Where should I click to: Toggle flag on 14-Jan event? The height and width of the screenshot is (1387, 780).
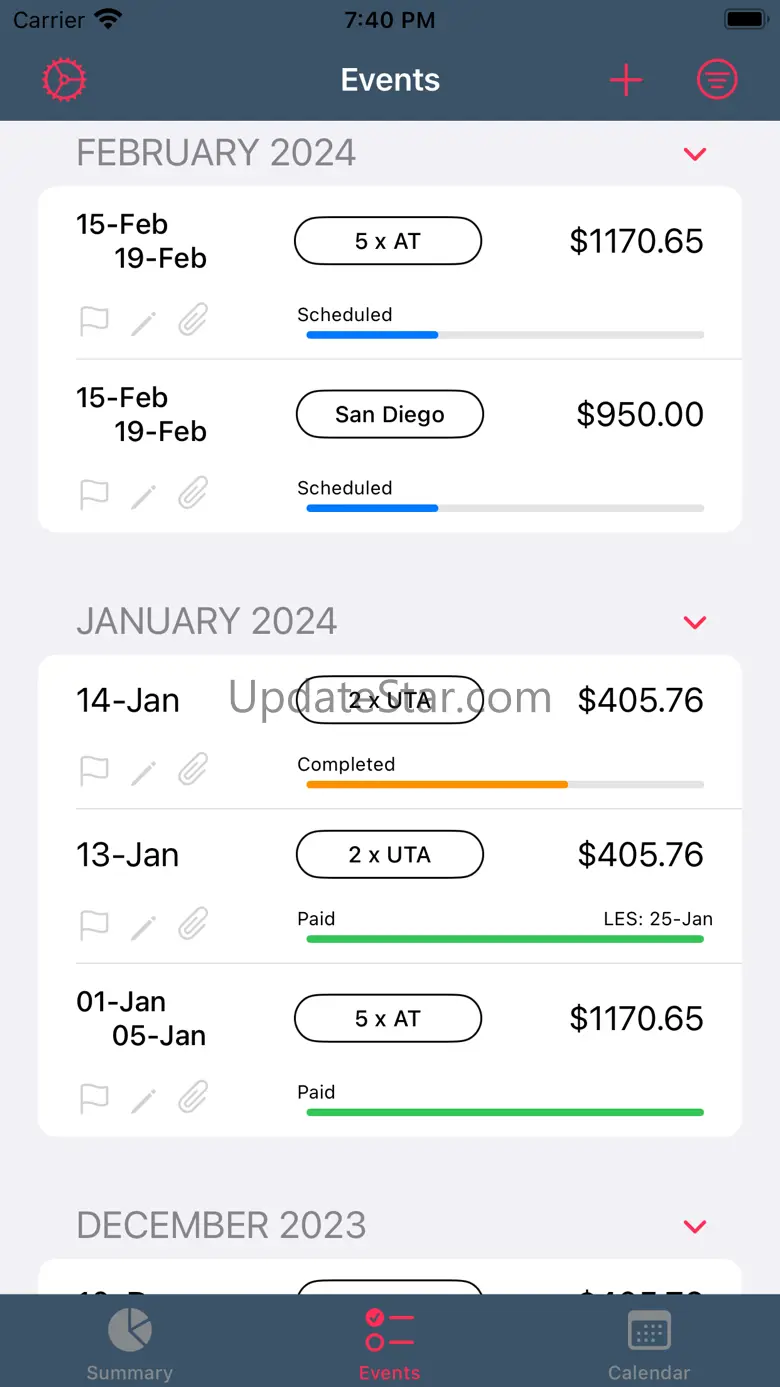(94, 772)
